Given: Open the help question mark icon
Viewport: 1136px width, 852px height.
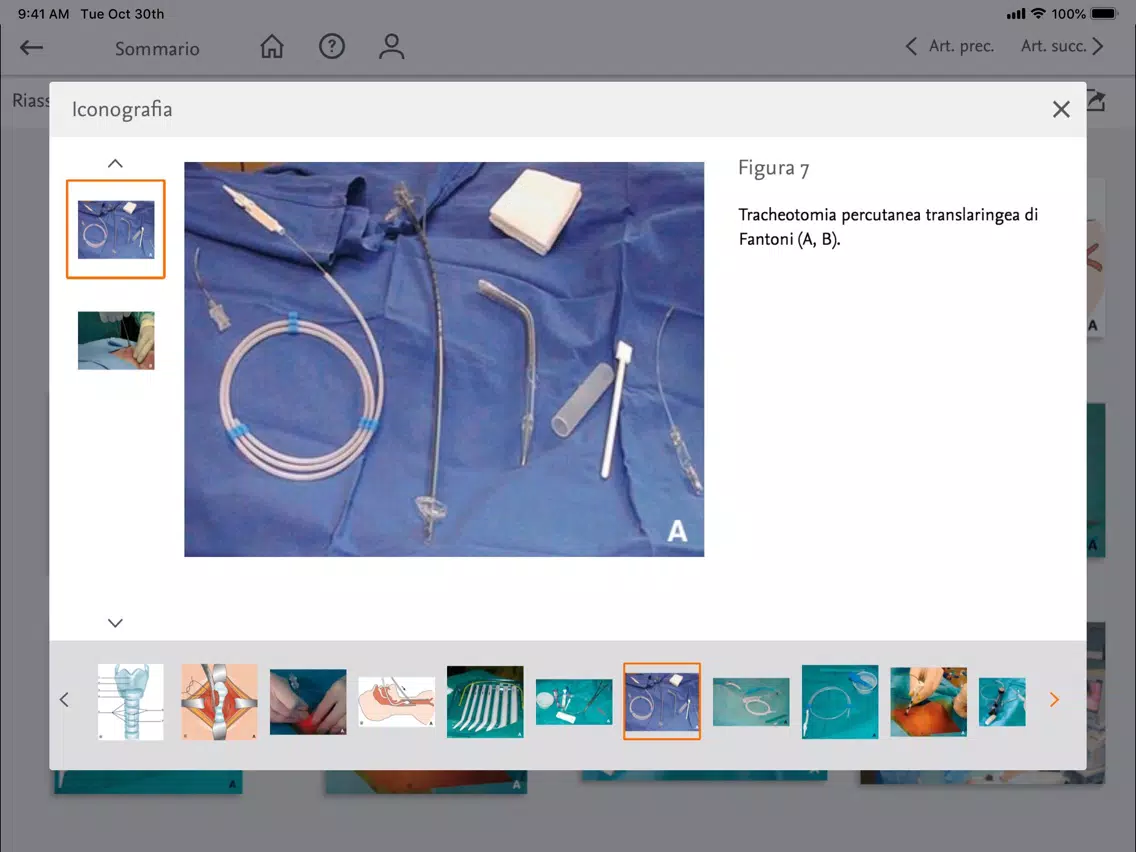Looking at the screenshot, I should pyautogui.click(x=332, y=46).
